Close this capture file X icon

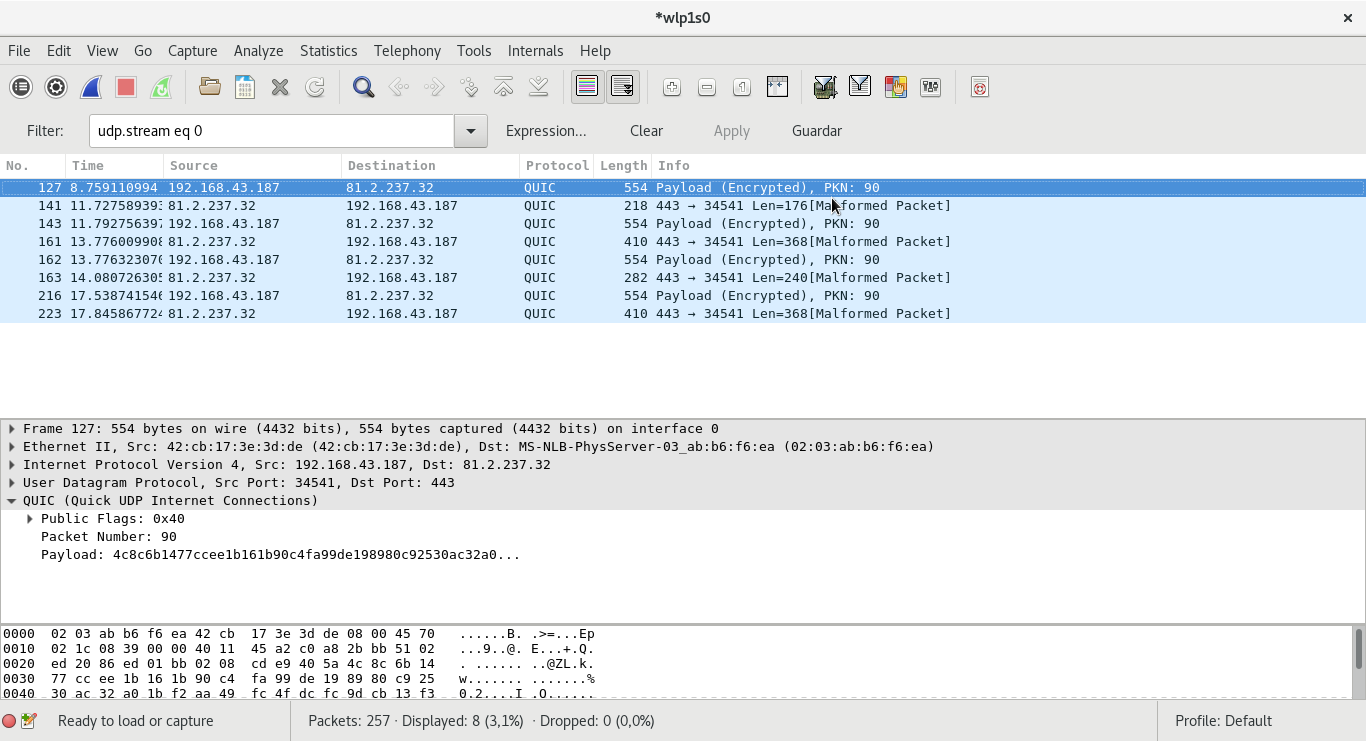click(x=280, y=87)
